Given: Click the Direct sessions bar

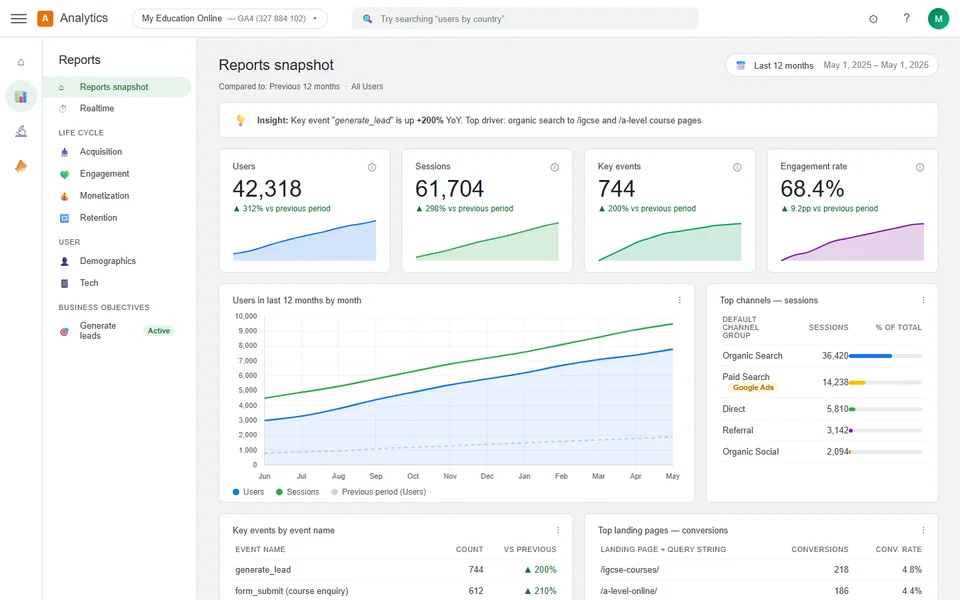Looking at the screenshot, I should pos(885,409).
